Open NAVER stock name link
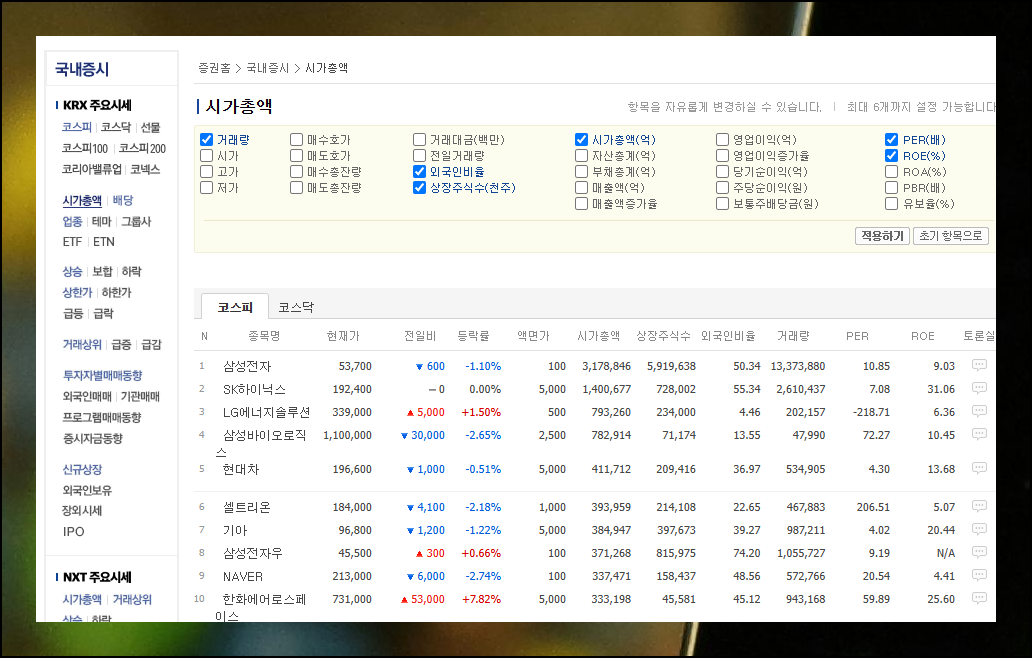Image resolution: width=1032 pixels, height=658 pixels. pyautogui.click(x=243, y=576)
